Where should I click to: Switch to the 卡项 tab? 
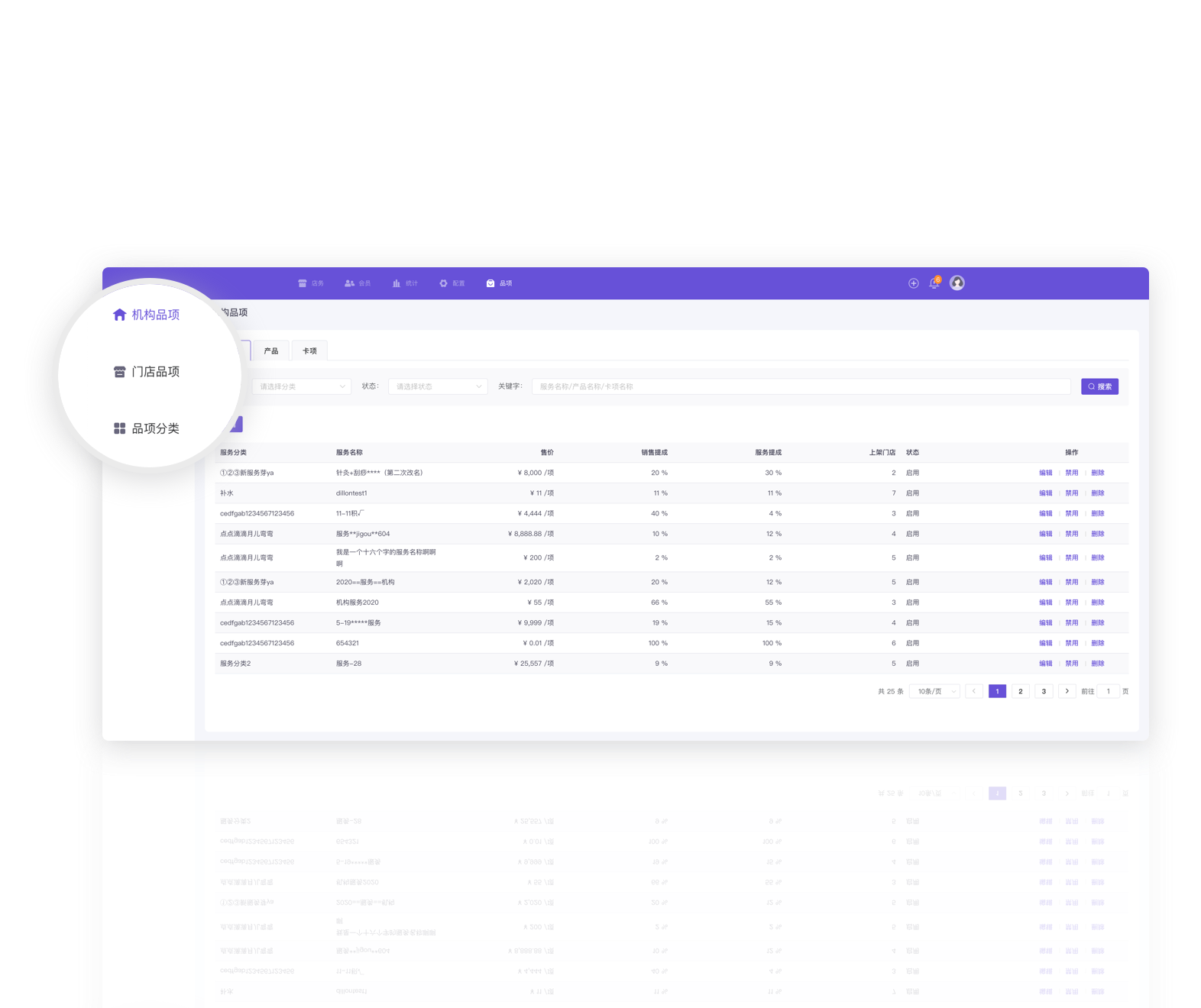pyautogui.click(x=309, y=351)
